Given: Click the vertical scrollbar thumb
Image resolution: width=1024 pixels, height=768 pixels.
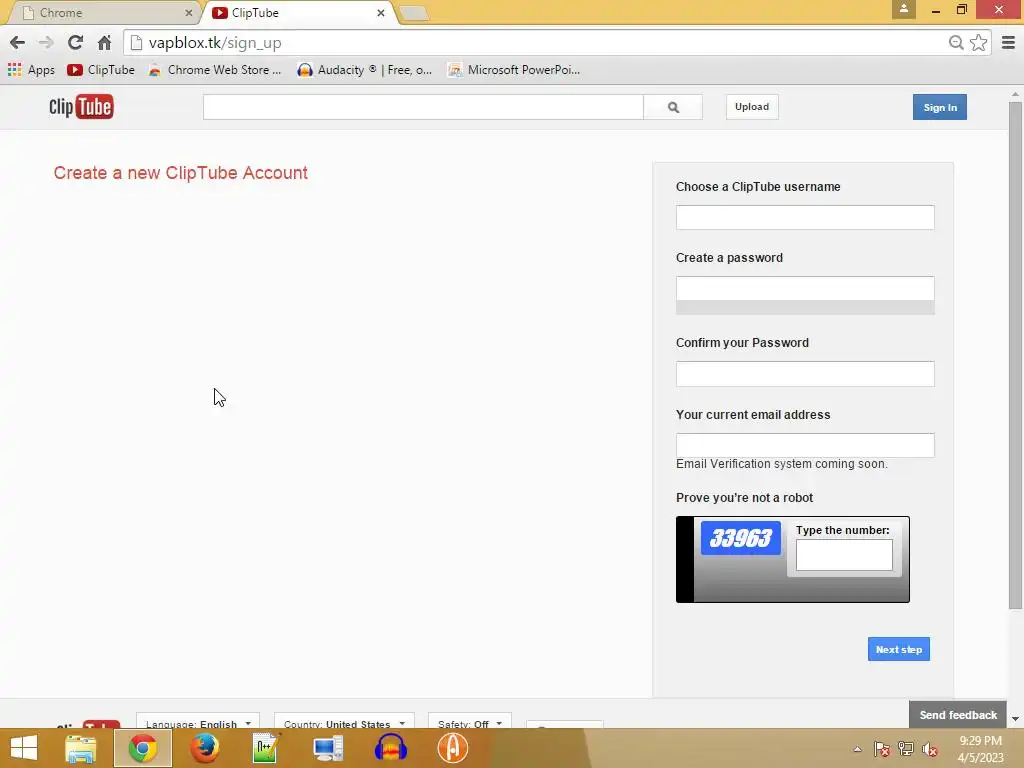Looking at the screenshot, I should pyautogui.click(x=1015, y=356).
